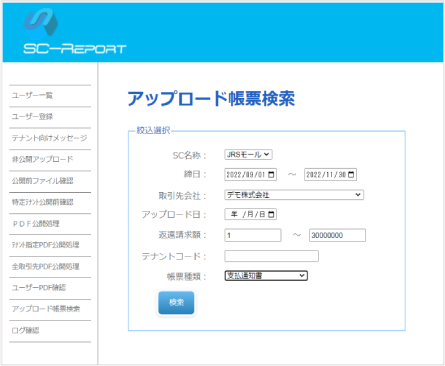This screenshot has width=445, height=366.
Task: Open the 帳票種類 dropdown showing 支払通知書
Action: click(x=266, y=276)
